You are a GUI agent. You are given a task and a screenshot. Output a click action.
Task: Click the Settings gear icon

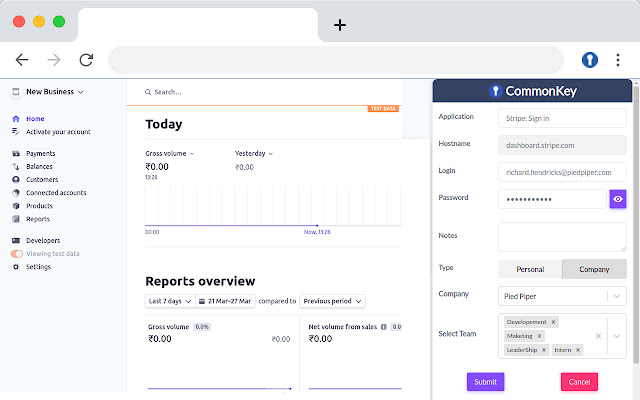pos(16,267)
